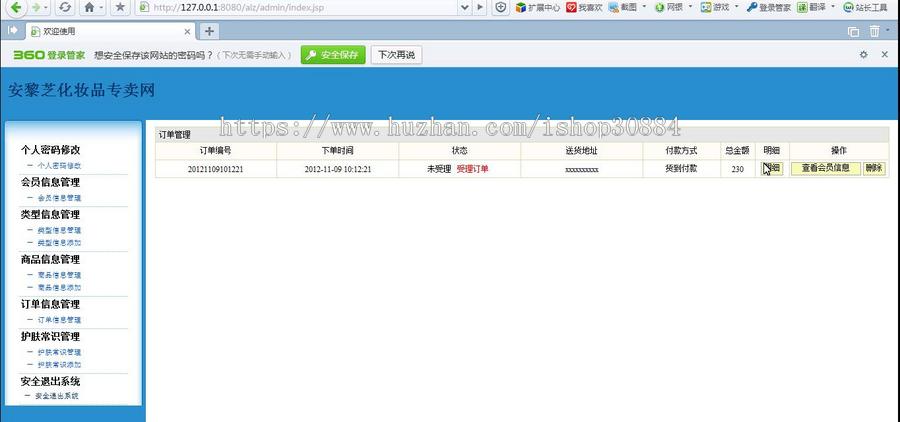Click the restore windows icon on tab bar
Image resolution: width=900 pixels, height=422 pixels.
pyautogui.click(x=854, y=32)
